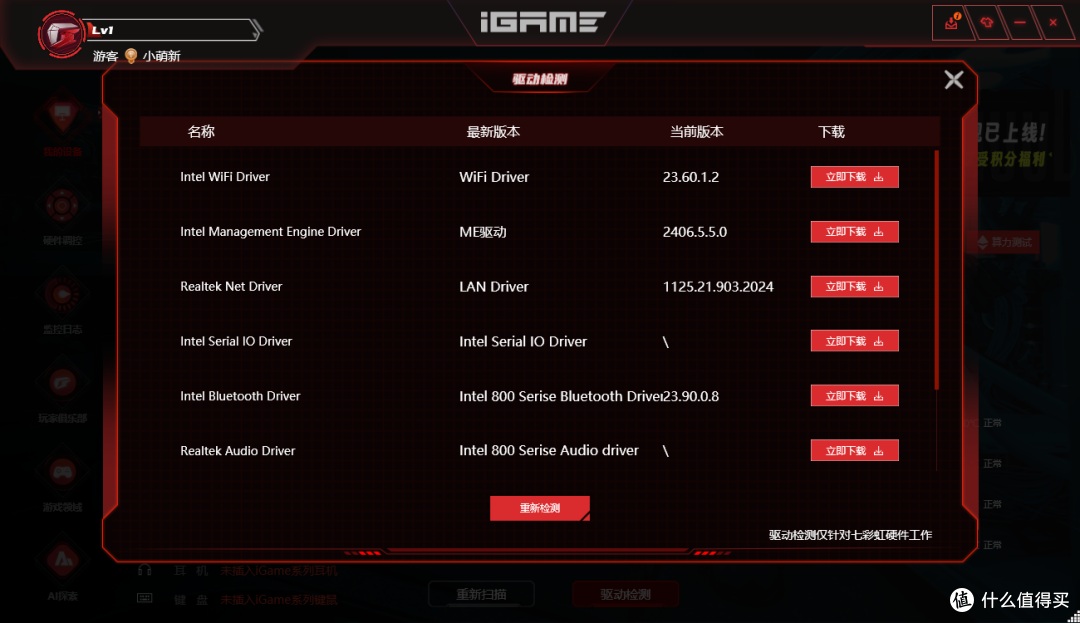
Task: Click the 重新检测 re-detect button
Action: tap(539, 508)
